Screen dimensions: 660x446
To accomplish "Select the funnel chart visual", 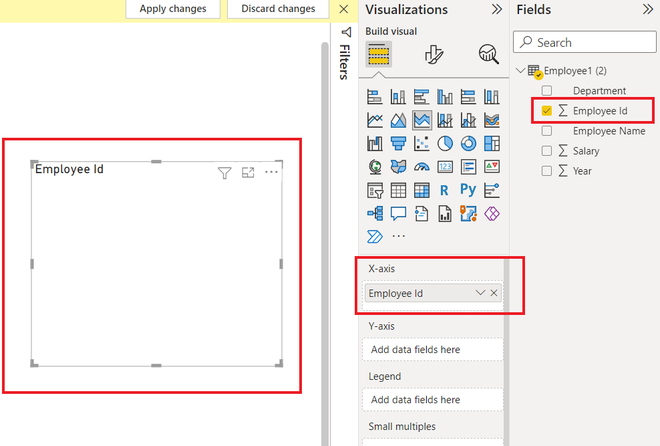I will pyautogui.click(x=398, y=143).
